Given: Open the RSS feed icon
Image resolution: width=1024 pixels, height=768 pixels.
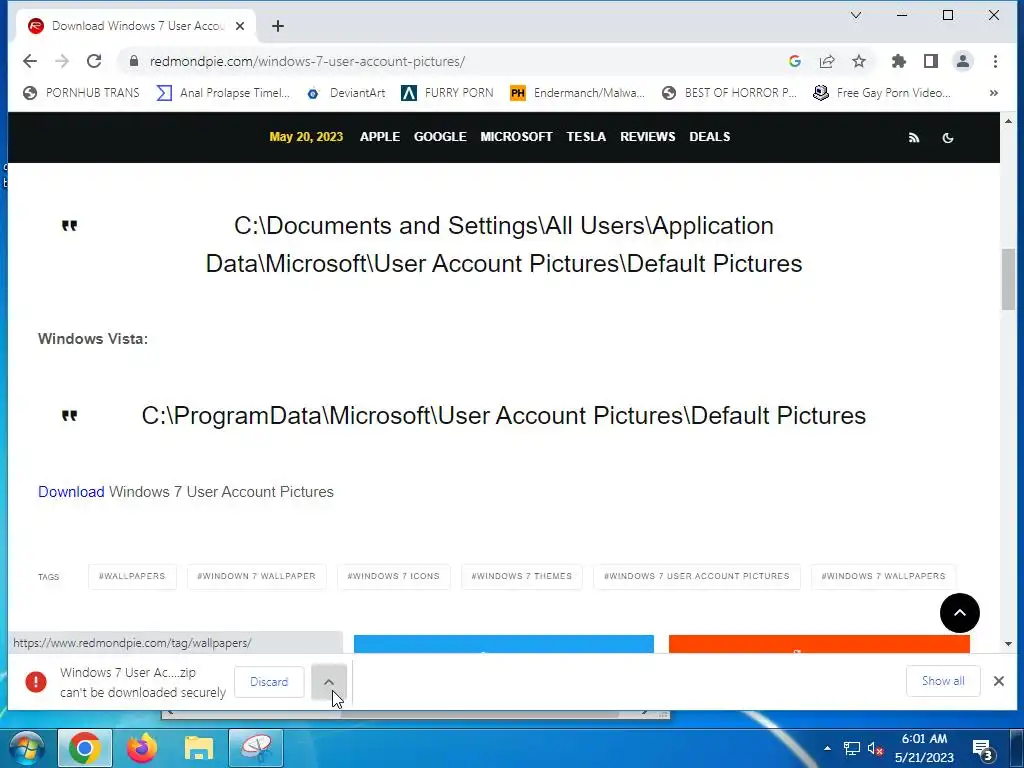Looking at the screenshot, I should point(914,137).
